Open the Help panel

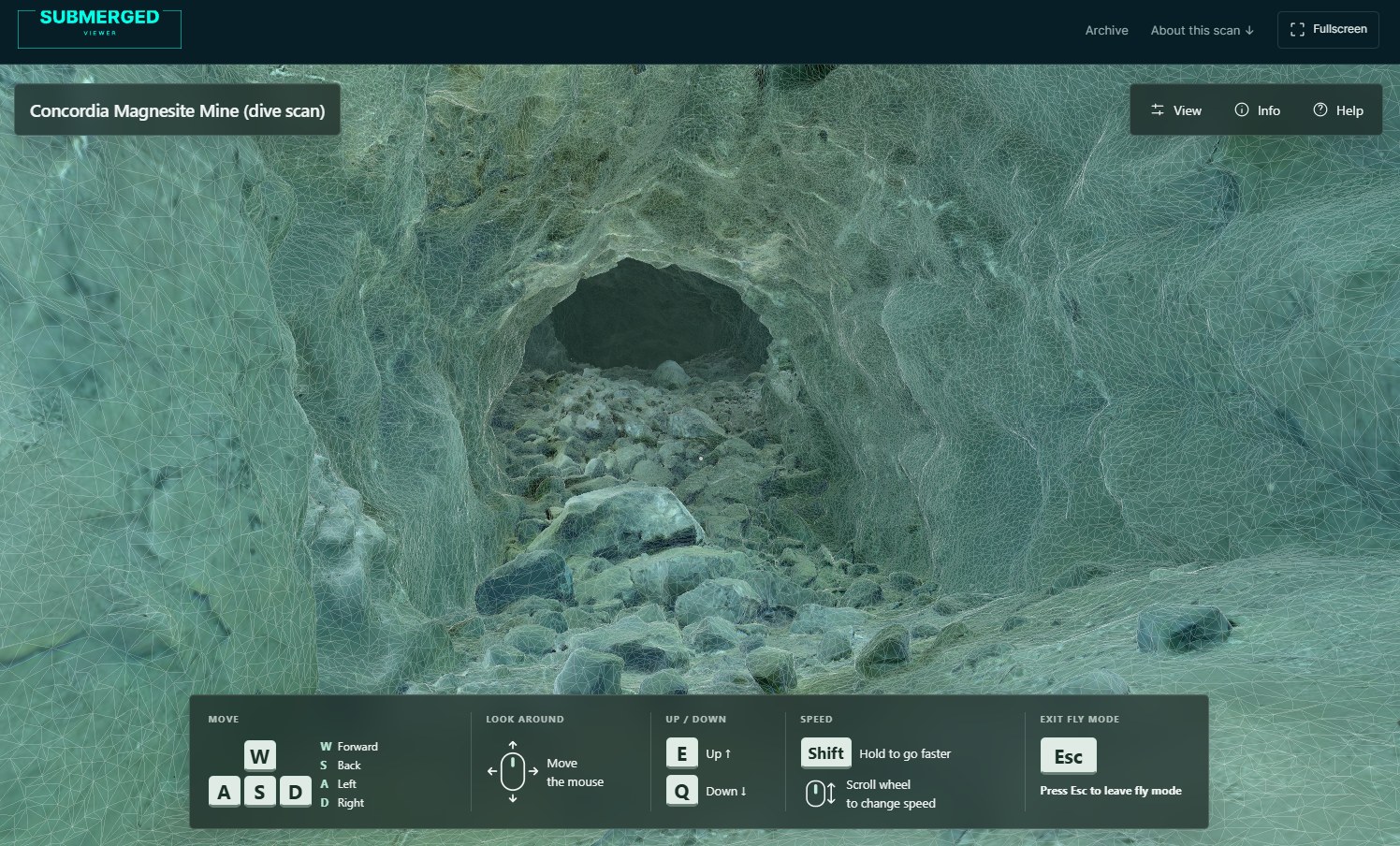pyautogui.click(x=1338, y=110)
